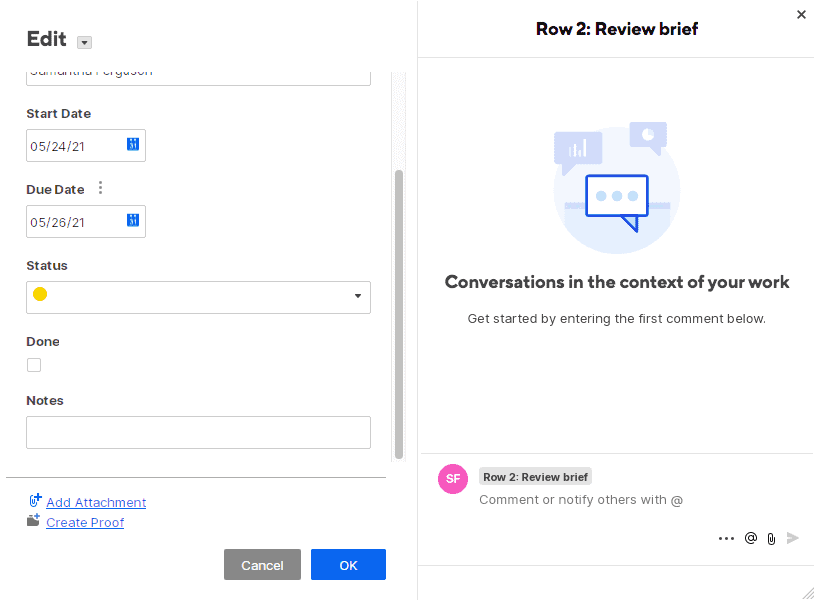Open the Edit menu dropdown arrow

tap(84, 42)
